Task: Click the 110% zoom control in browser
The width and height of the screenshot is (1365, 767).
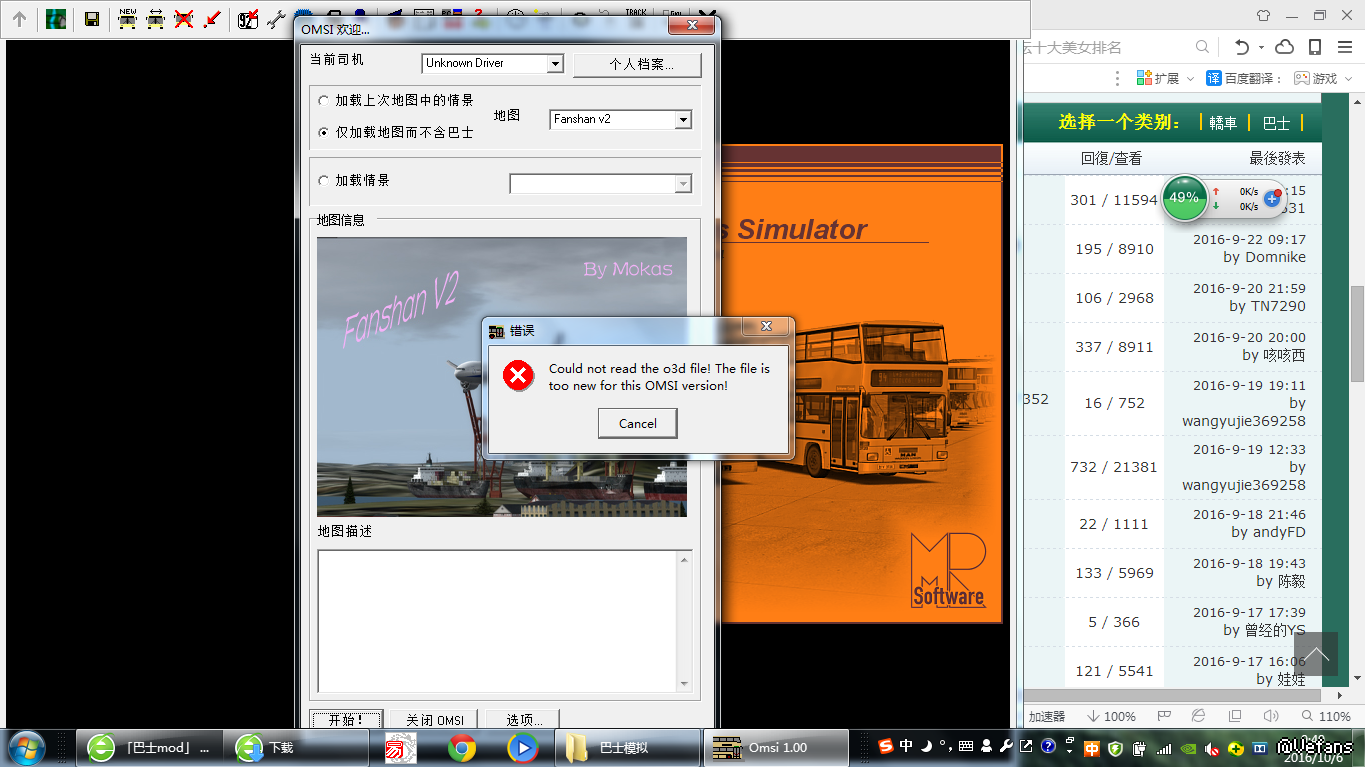Action: pos(1326,716)
